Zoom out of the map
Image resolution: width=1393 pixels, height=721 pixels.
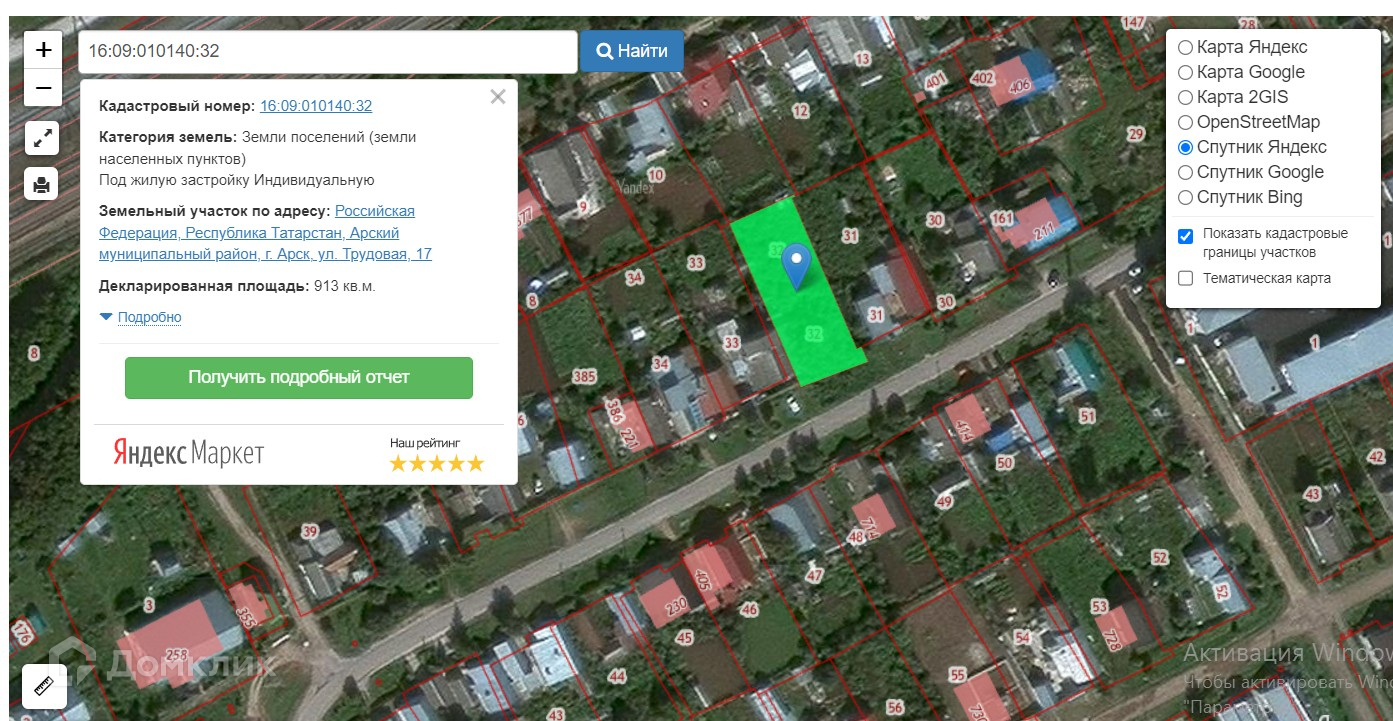[43, 88]
